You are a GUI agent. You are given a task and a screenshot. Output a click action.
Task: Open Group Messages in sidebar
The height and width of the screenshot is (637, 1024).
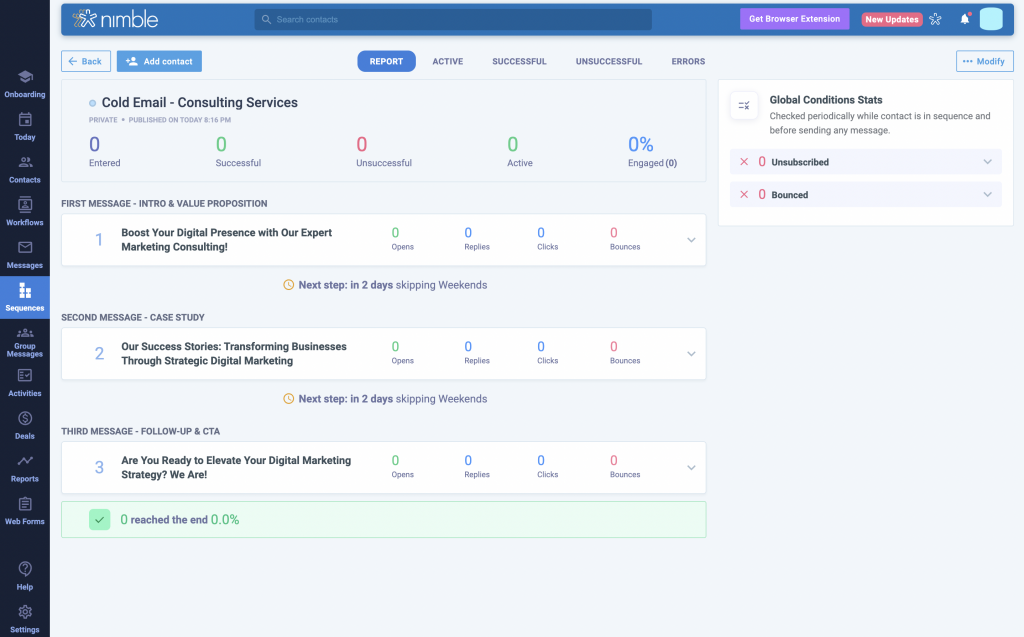tap(24, 340)
